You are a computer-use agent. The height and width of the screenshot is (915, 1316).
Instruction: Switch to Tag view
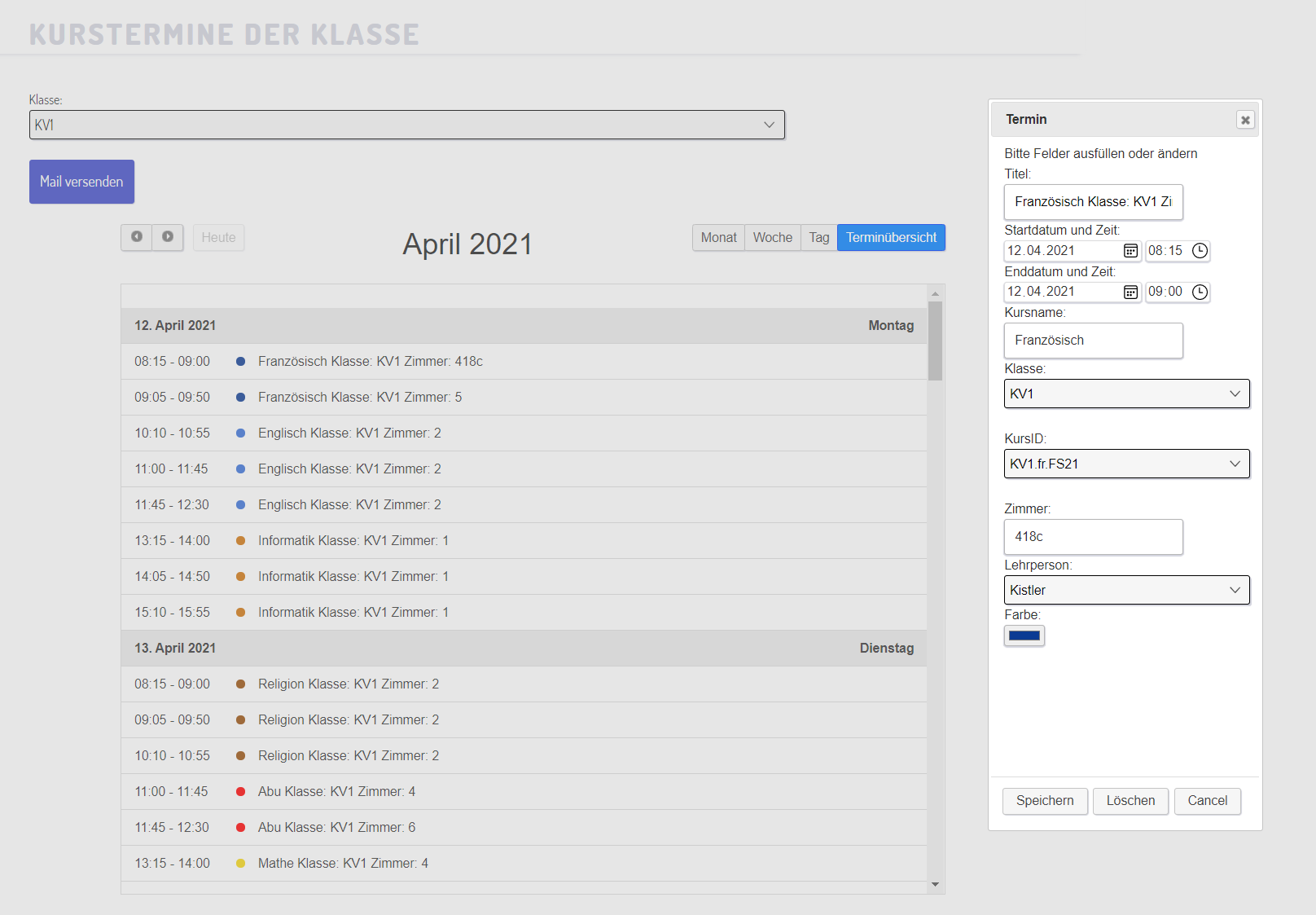click(x=818, y=237)
